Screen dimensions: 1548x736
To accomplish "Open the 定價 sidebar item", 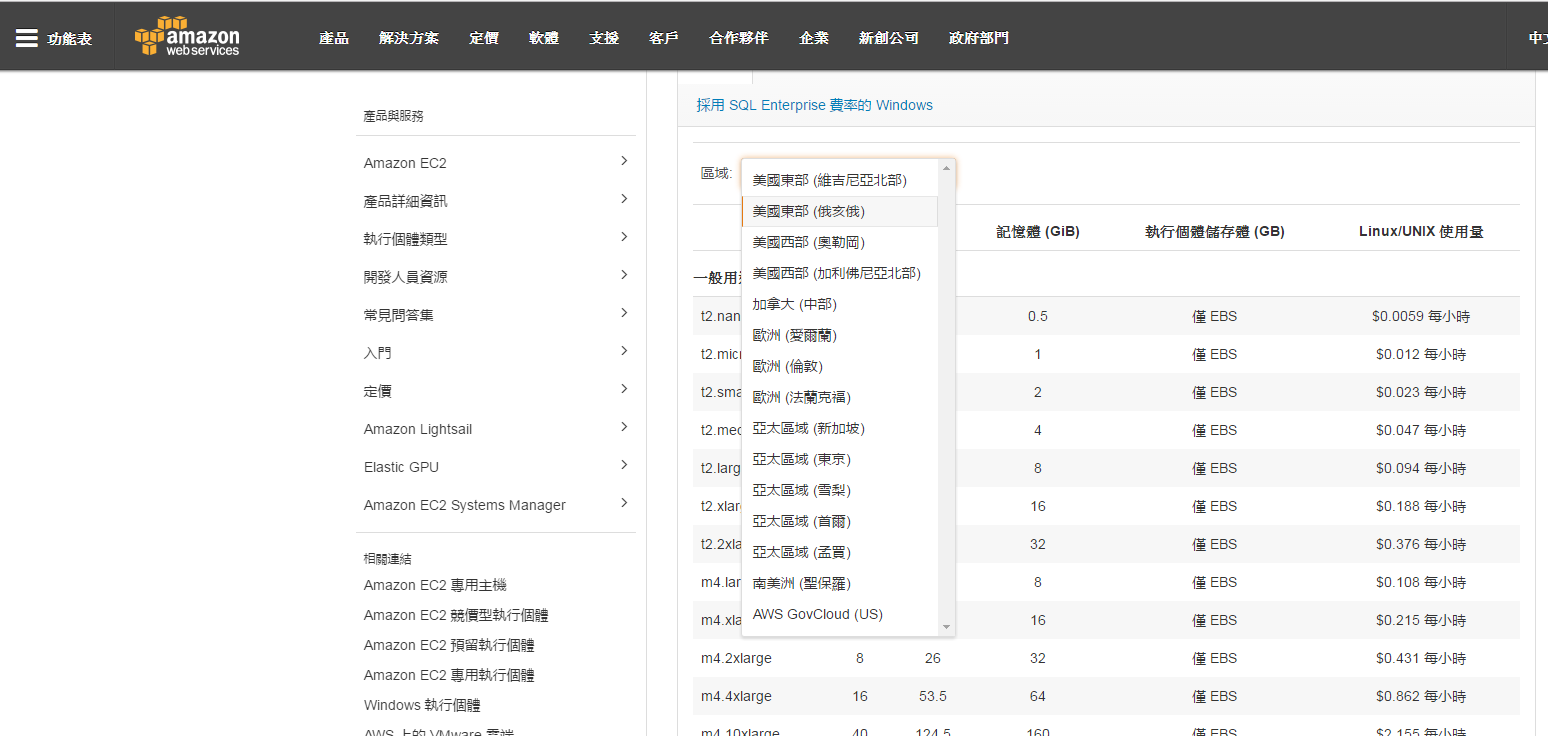I will point(378,391).
